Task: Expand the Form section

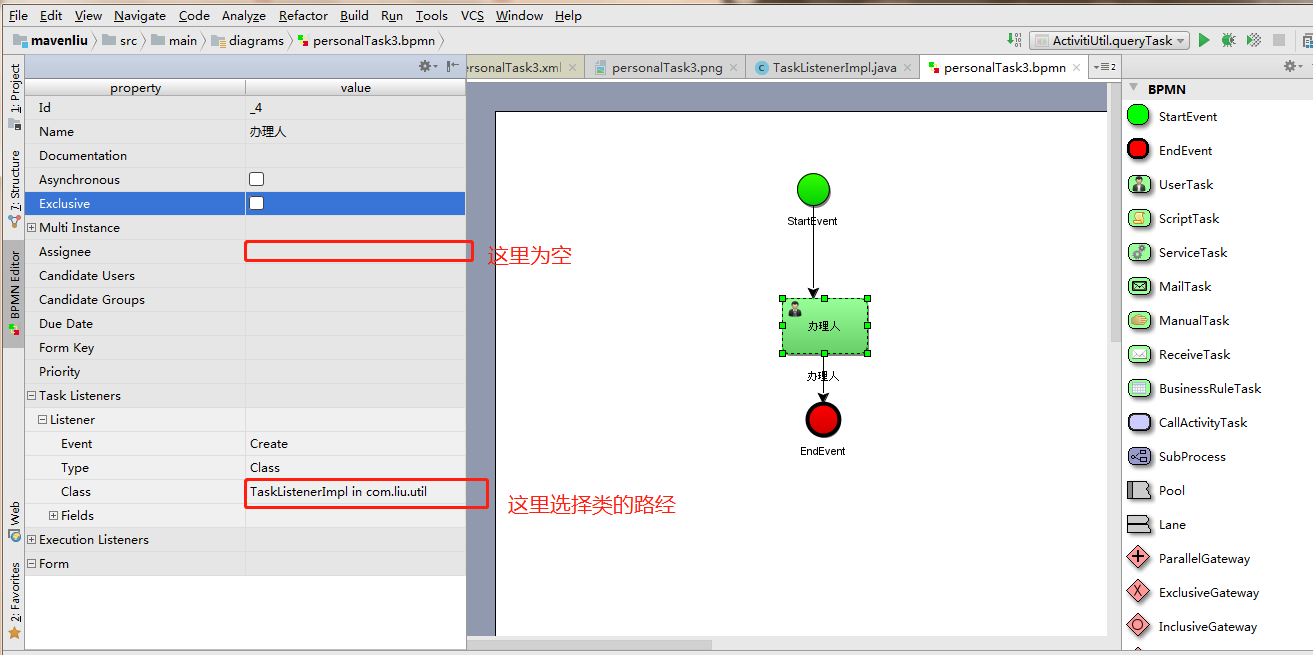Action: click(x=32, y=564)
